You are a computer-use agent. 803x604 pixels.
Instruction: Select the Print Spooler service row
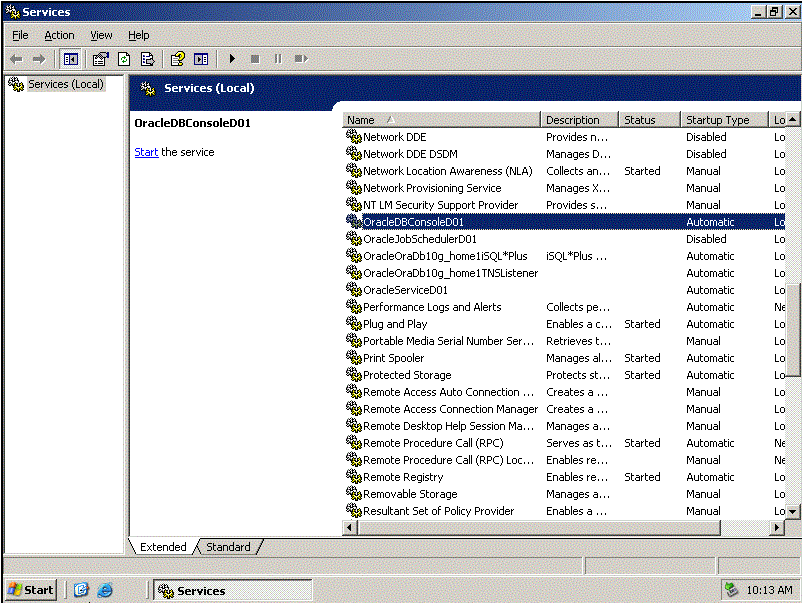point(393,358)
